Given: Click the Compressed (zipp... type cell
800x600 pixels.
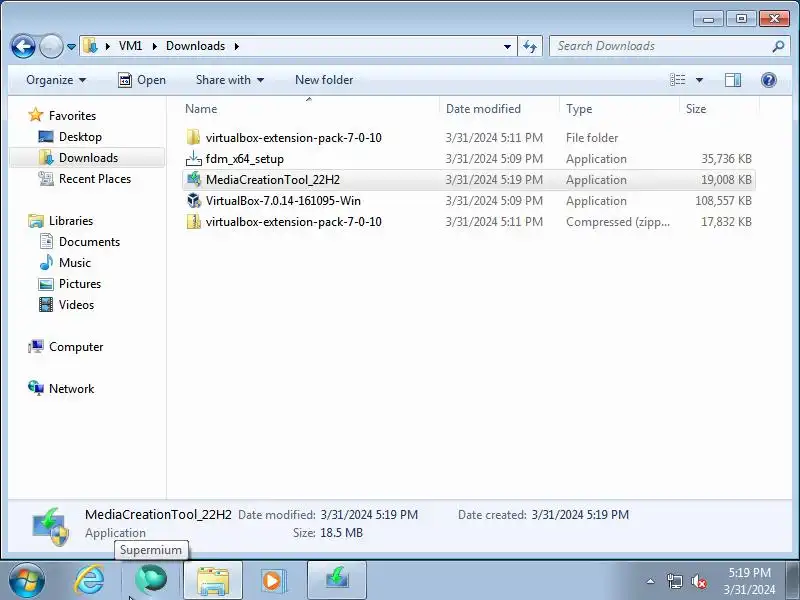Looking at the screenshot, I should click(617, 222).
